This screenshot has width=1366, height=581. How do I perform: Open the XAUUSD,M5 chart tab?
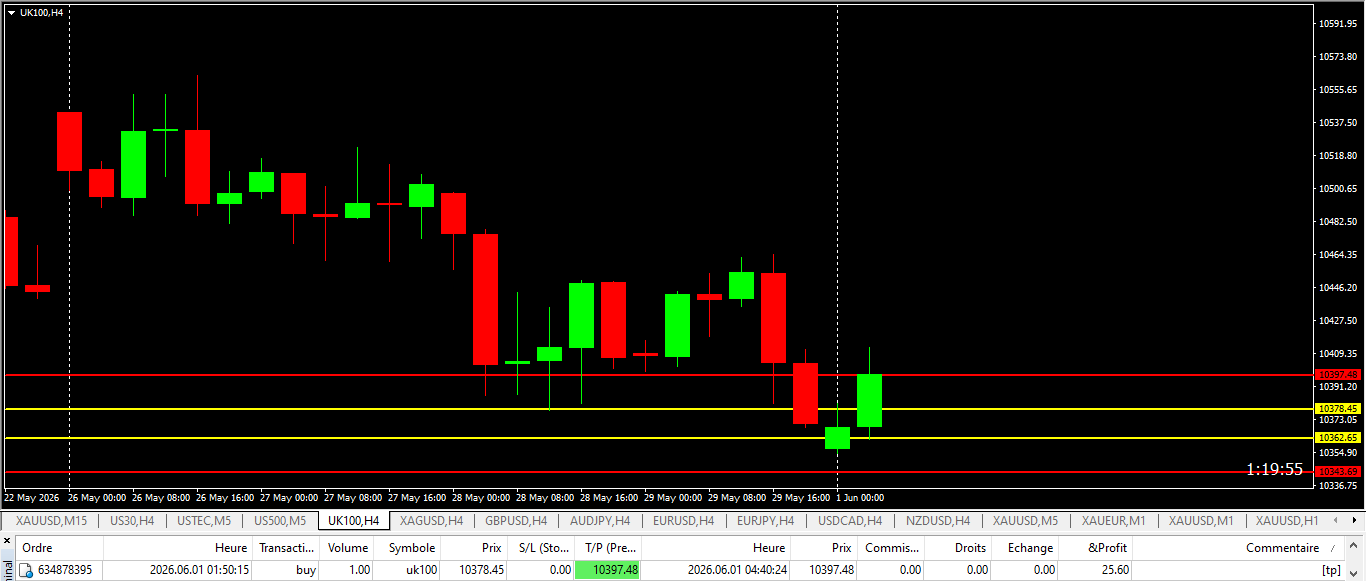pos(1025,520)
